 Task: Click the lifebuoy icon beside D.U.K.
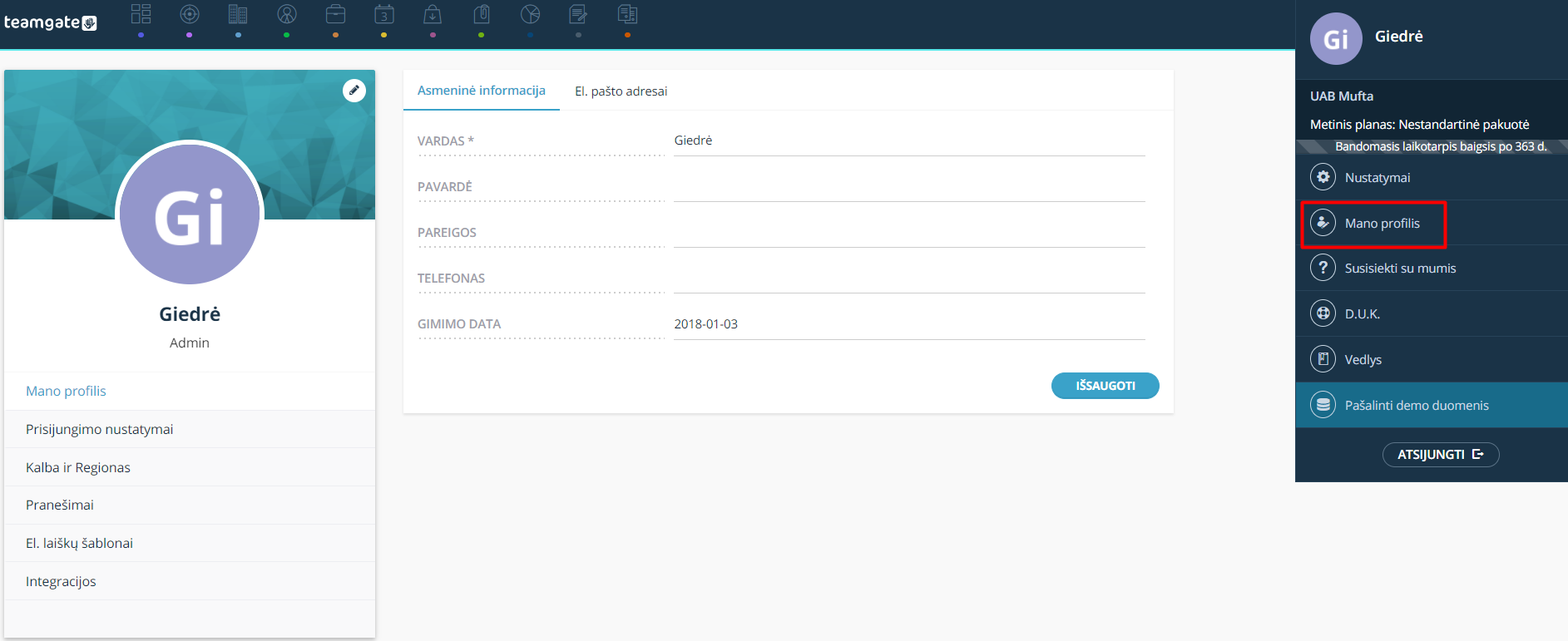[x=1323, y=313]
